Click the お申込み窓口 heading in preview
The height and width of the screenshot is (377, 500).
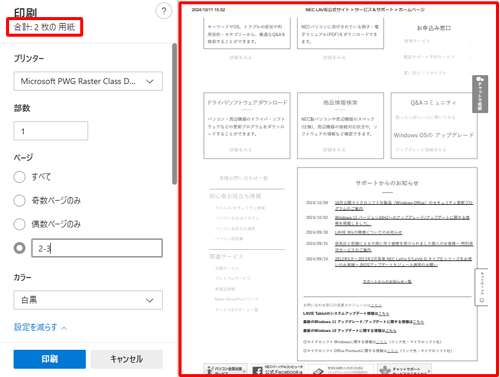tap(434, 28)
